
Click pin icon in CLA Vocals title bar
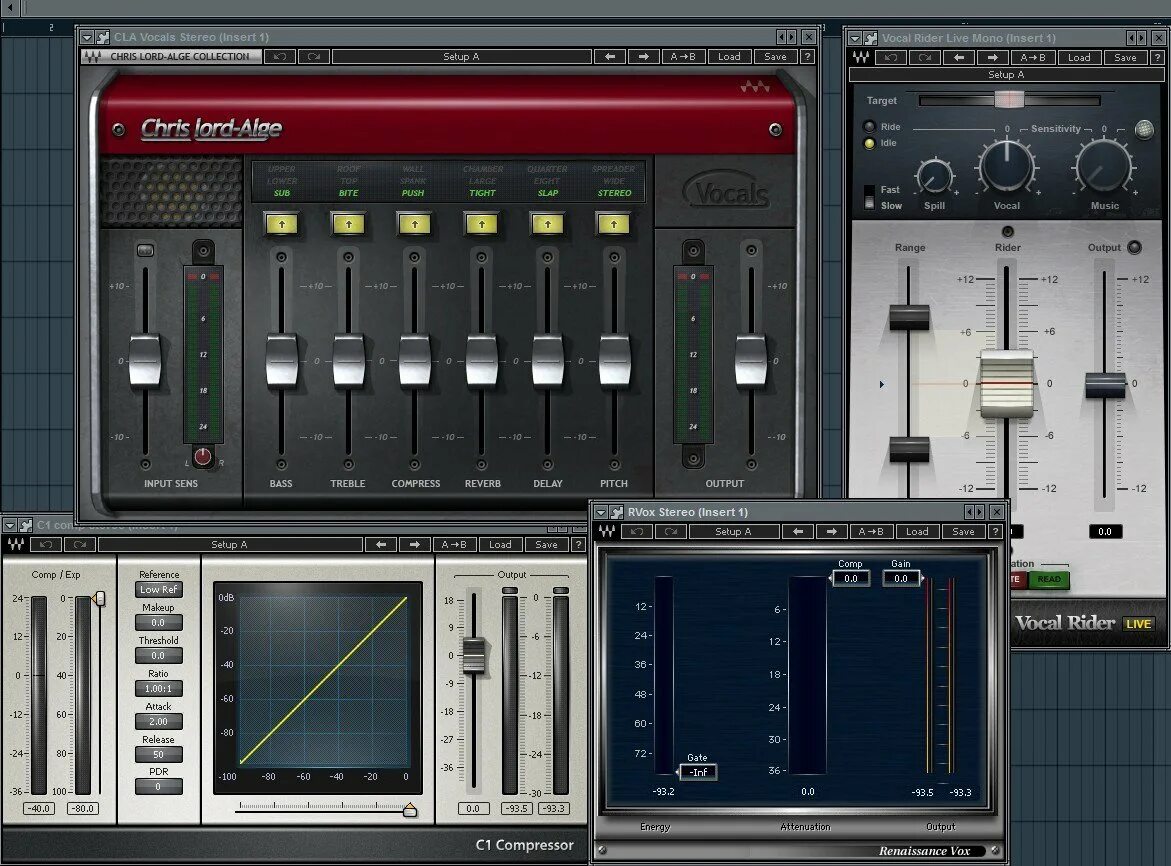point(102,37)
